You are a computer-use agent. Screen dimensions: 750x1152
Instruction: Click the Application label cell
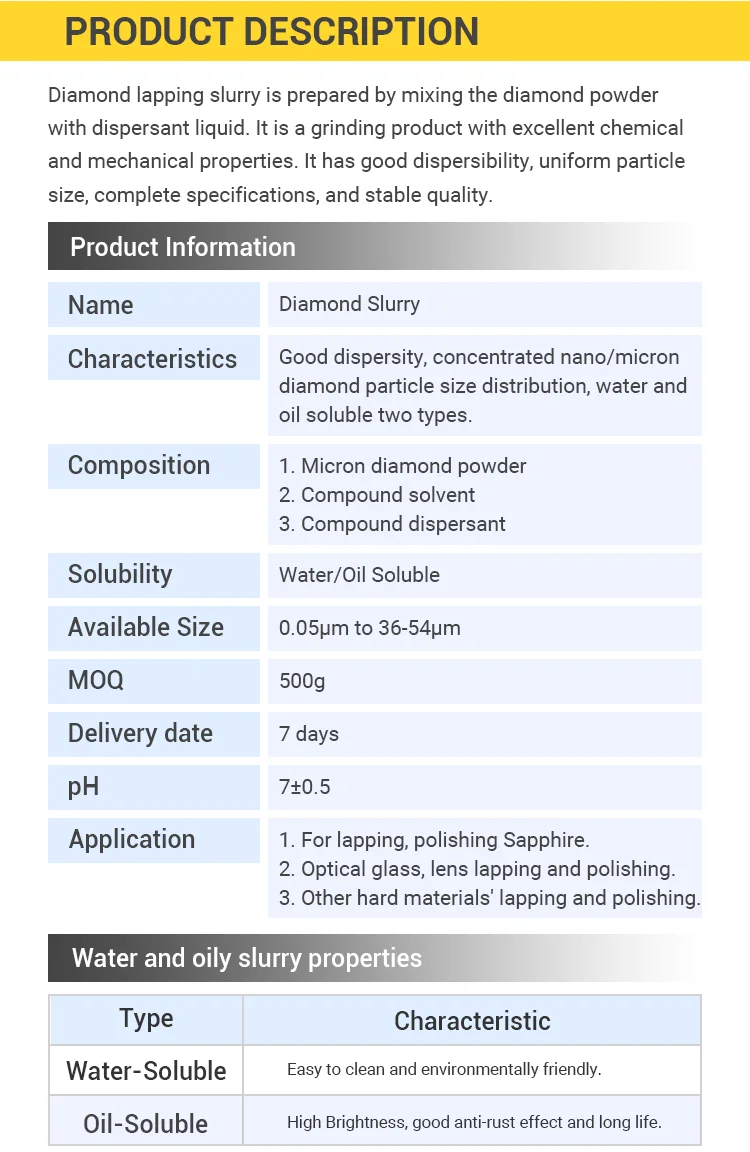[153, 840]
